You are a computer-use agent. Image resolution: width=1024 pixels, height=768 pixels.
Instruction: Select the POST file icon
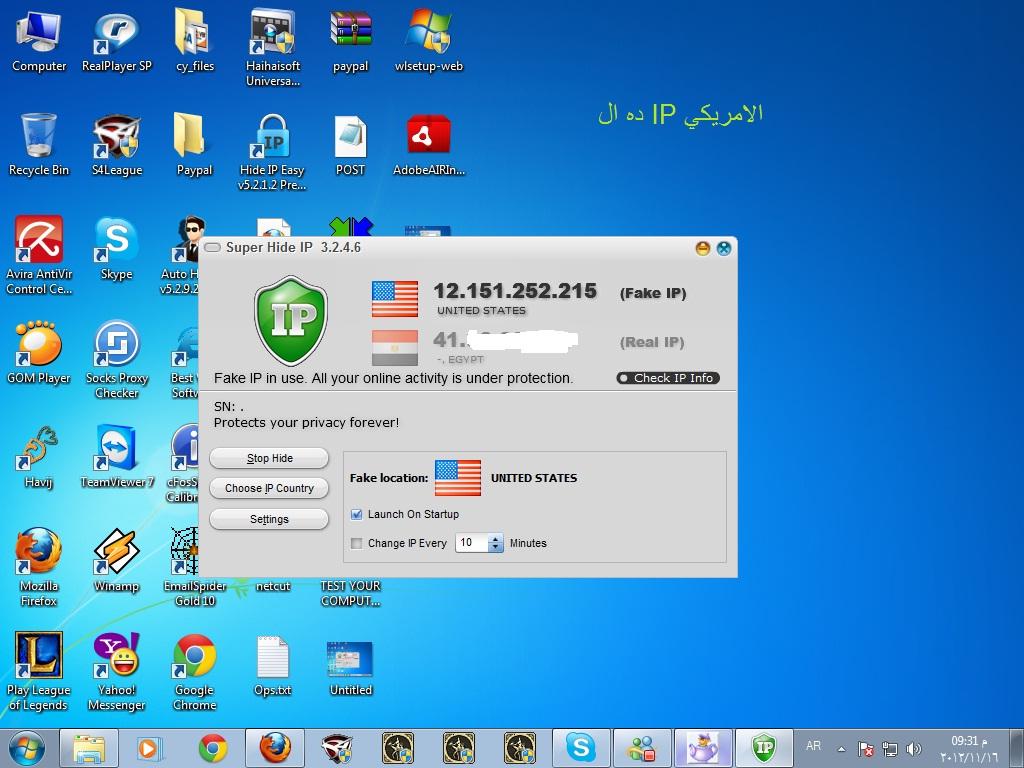pos(350,145)
